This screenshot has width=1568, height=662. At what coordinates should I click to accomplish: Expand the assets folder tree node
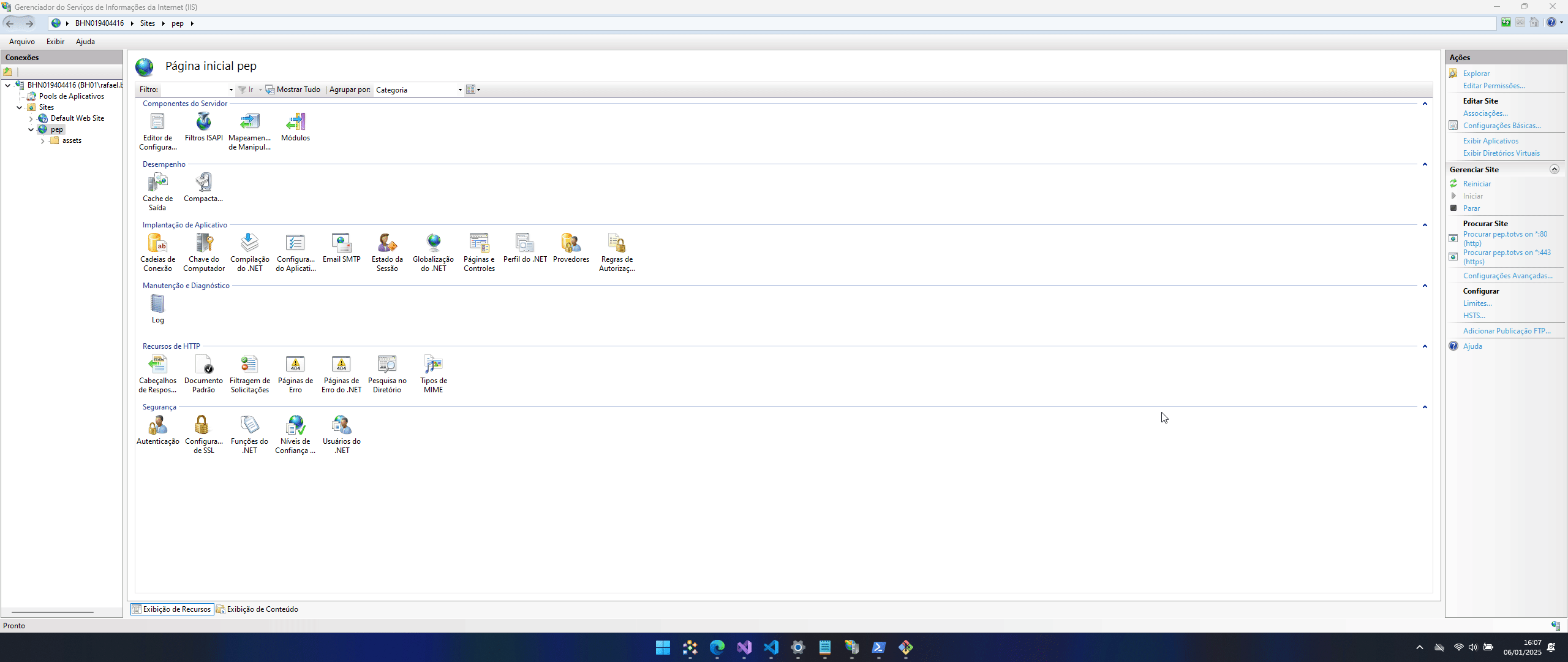pos(43,141)
